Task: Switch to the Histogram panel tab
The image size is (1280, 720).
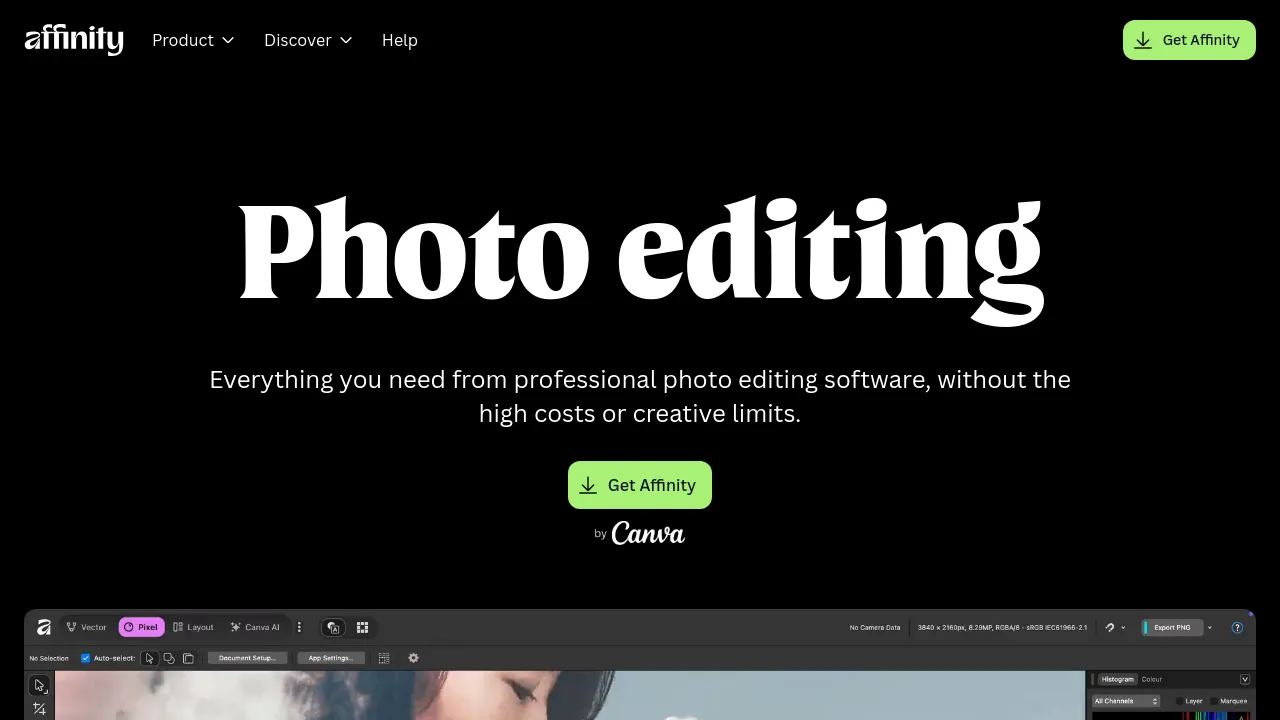Action: pos(1117,679)
